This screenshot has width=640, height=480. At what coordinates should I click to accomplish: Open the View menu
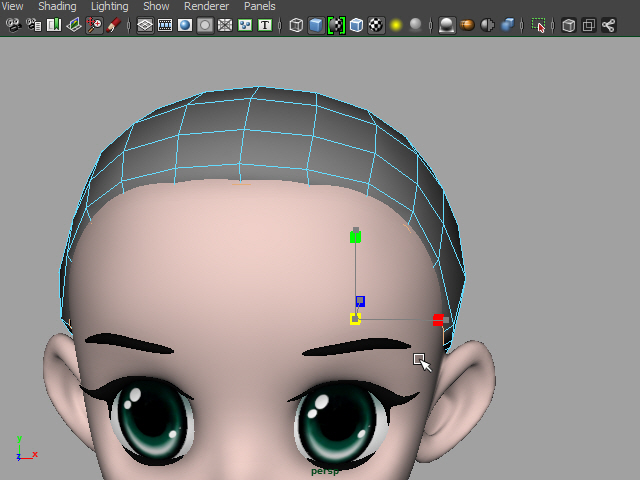tap(12, 6)
